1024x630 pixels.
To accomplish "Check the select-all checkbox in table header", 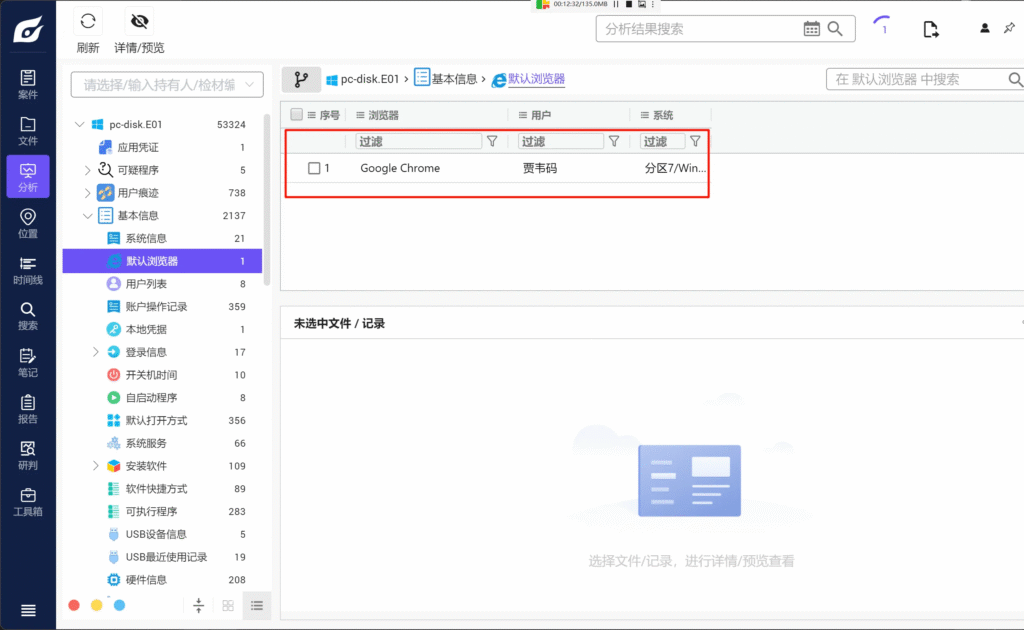I will pos(296,114).
